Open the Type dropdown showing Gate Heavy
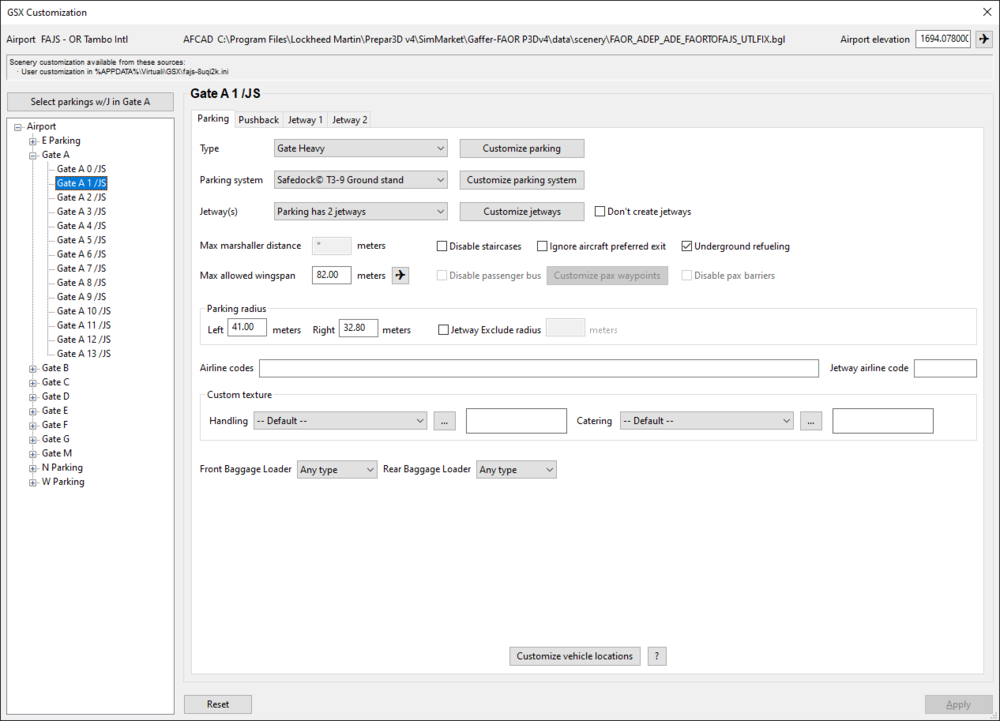Viewport: 1000px width, 721px height. (360, 148)
